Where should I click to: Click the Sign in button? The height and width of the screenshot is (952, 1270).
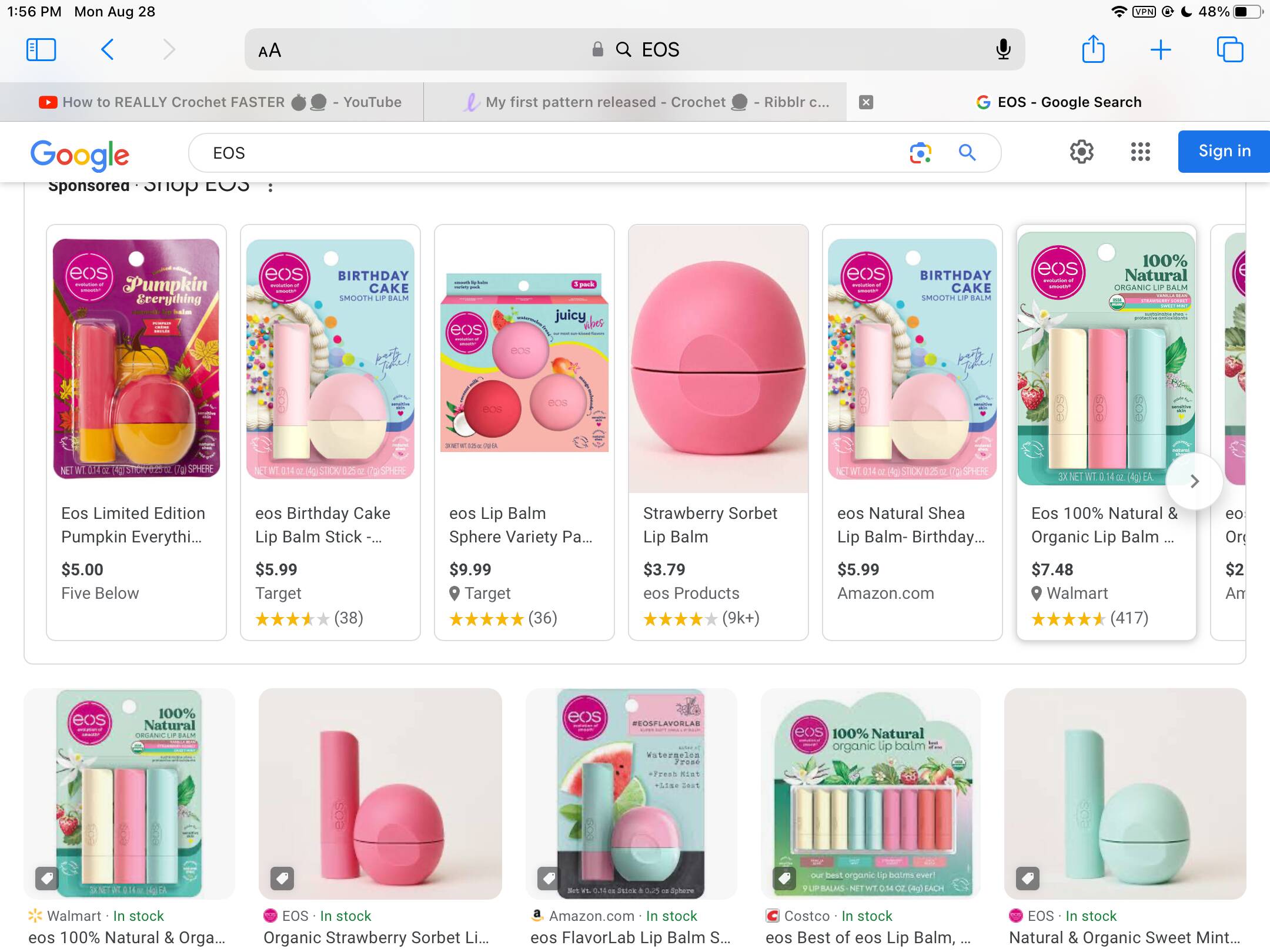click(x=1224, y=152)
